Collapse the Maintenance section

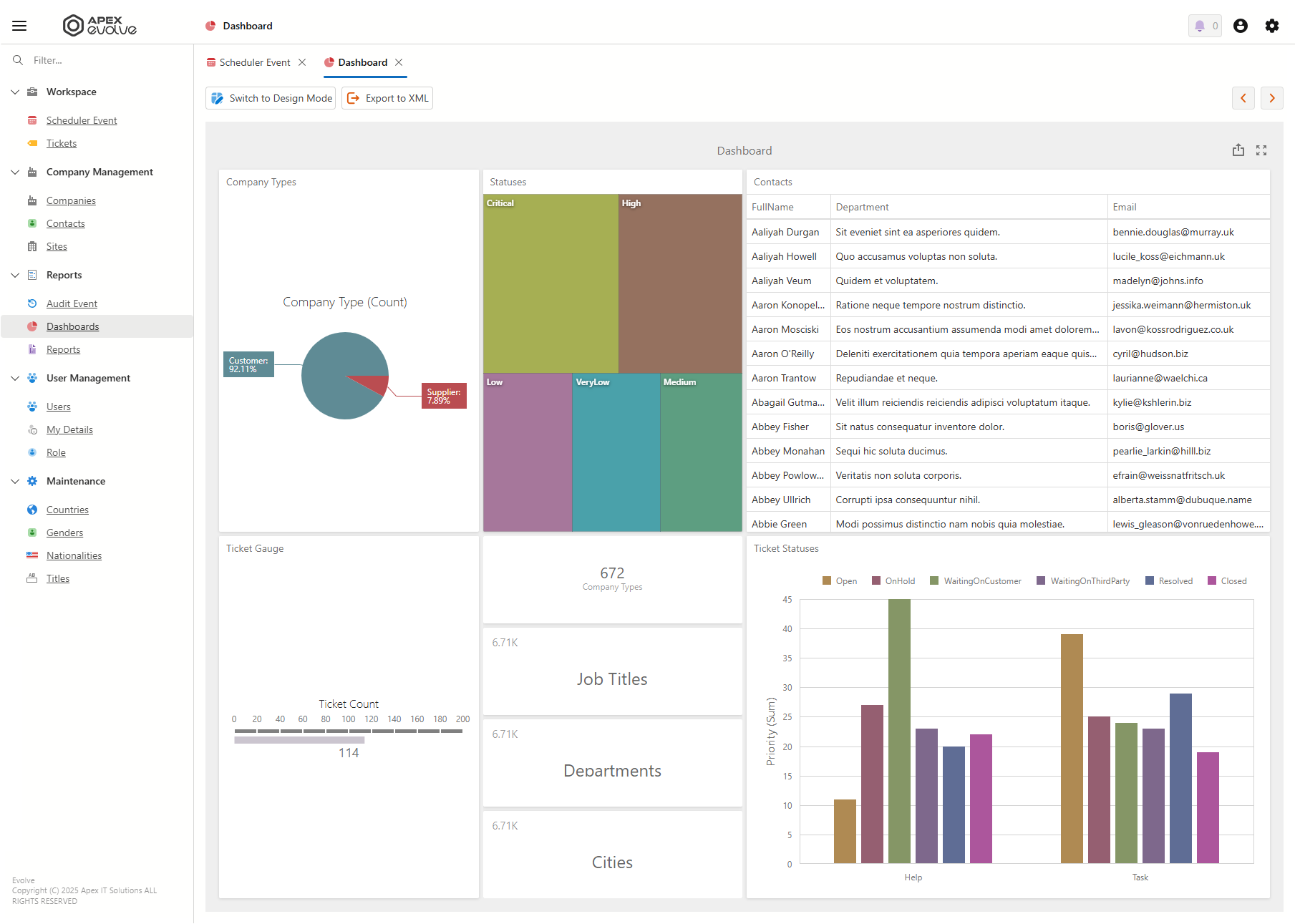click(x=15, y=481)
